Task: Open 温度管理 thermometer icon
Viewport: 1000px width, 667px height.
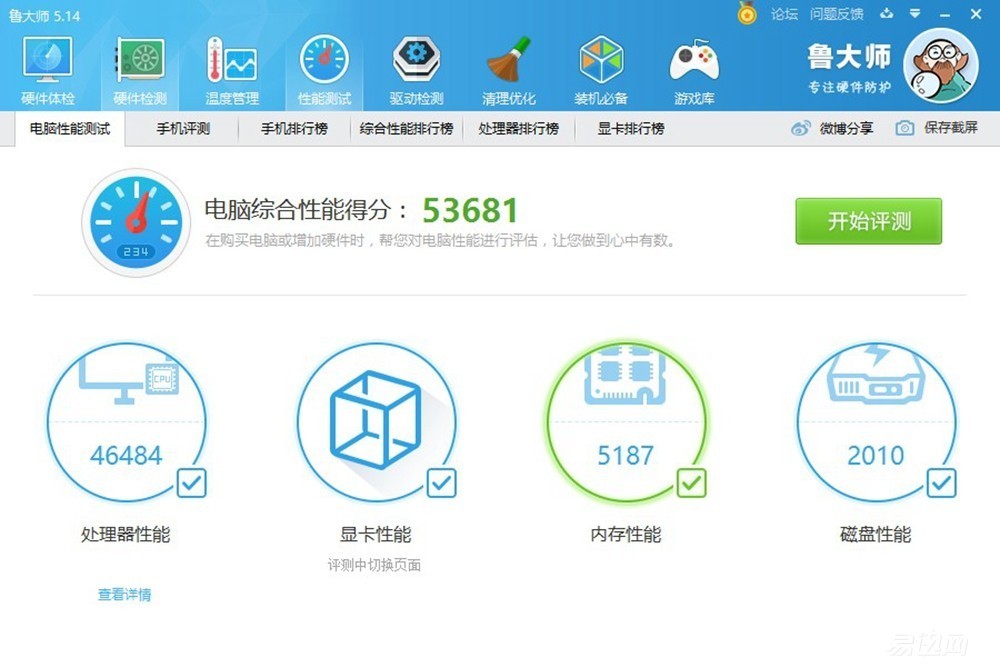Action: point(232,59)
